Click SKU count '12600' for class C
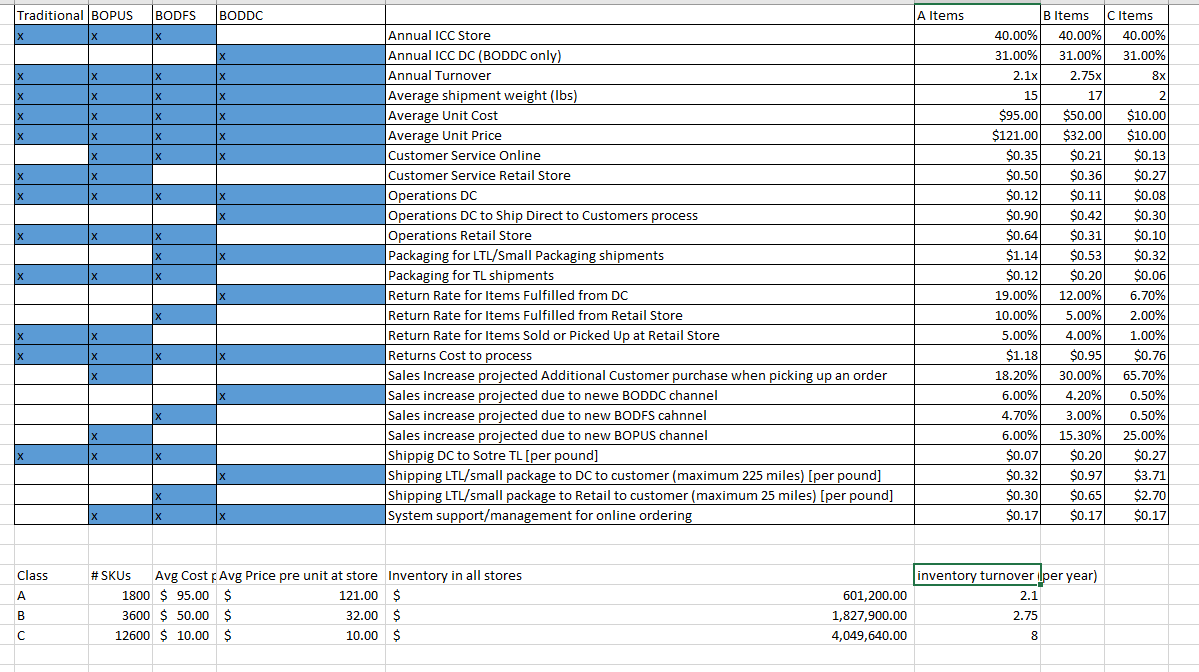Screen dimensions: 1199x672 (121, 635)
